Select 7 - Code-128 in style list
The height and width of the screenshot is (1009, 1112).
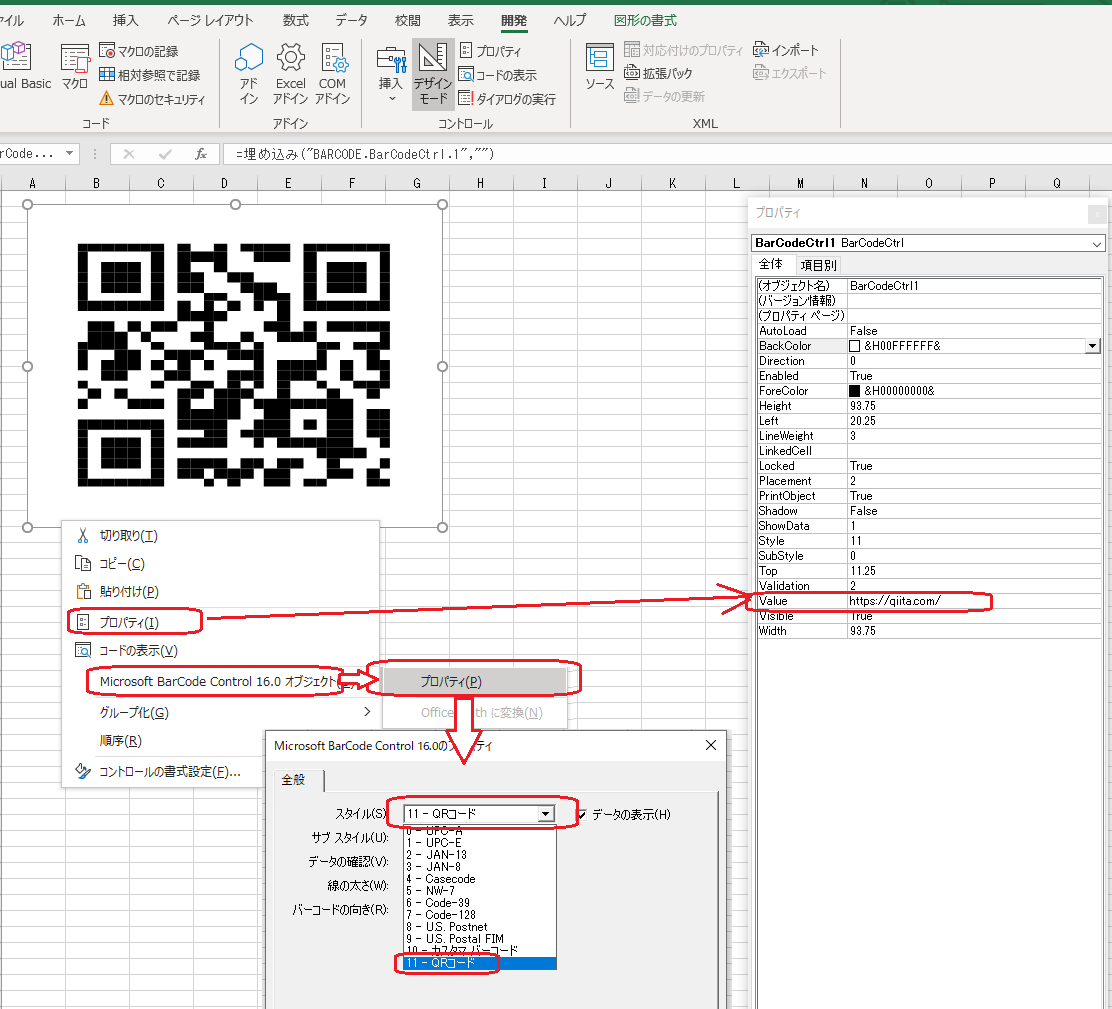(x=480, y=915)
